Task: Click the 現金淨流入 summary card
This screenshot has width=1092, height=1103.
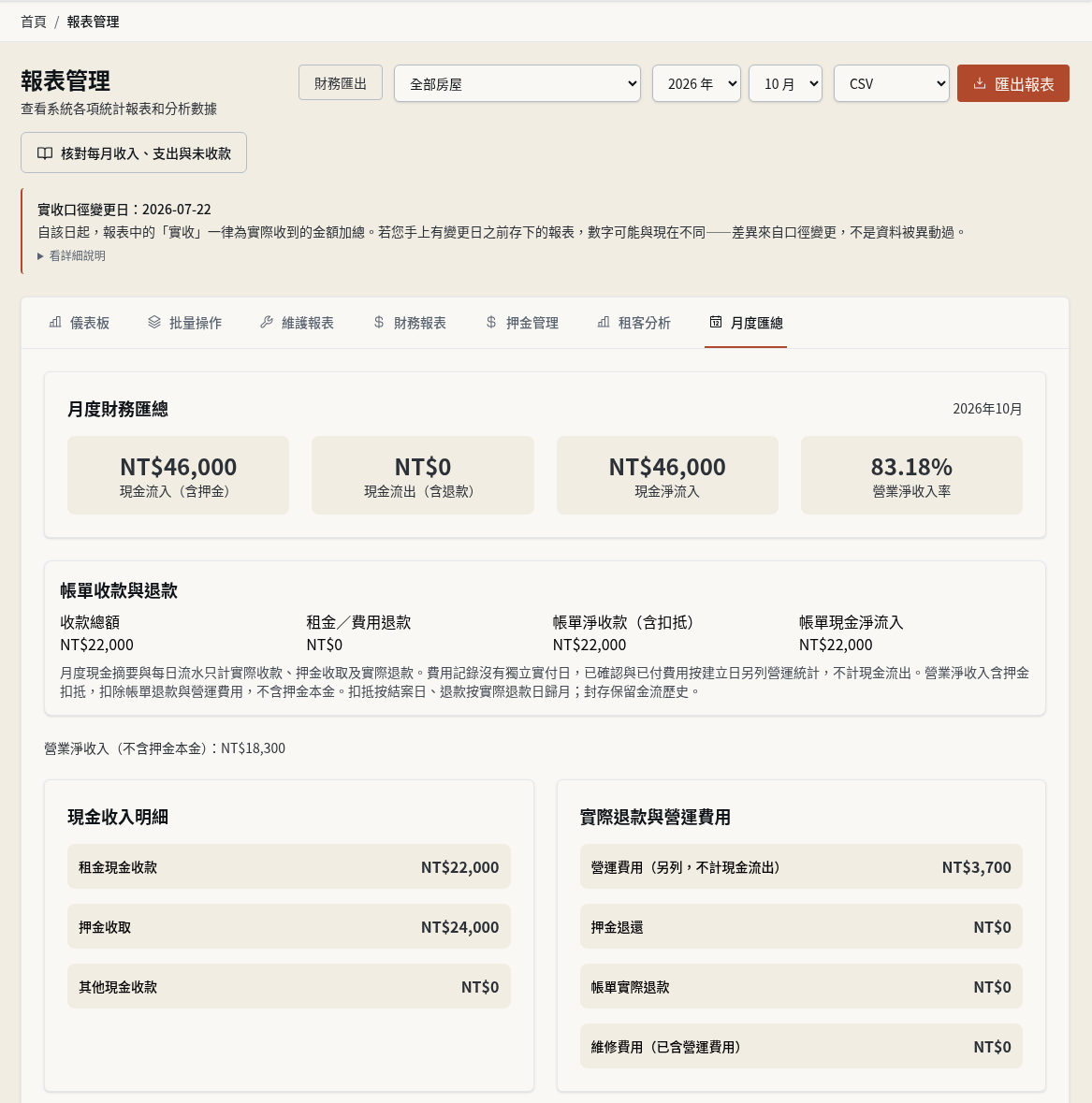Action: (x=667, y=475)
